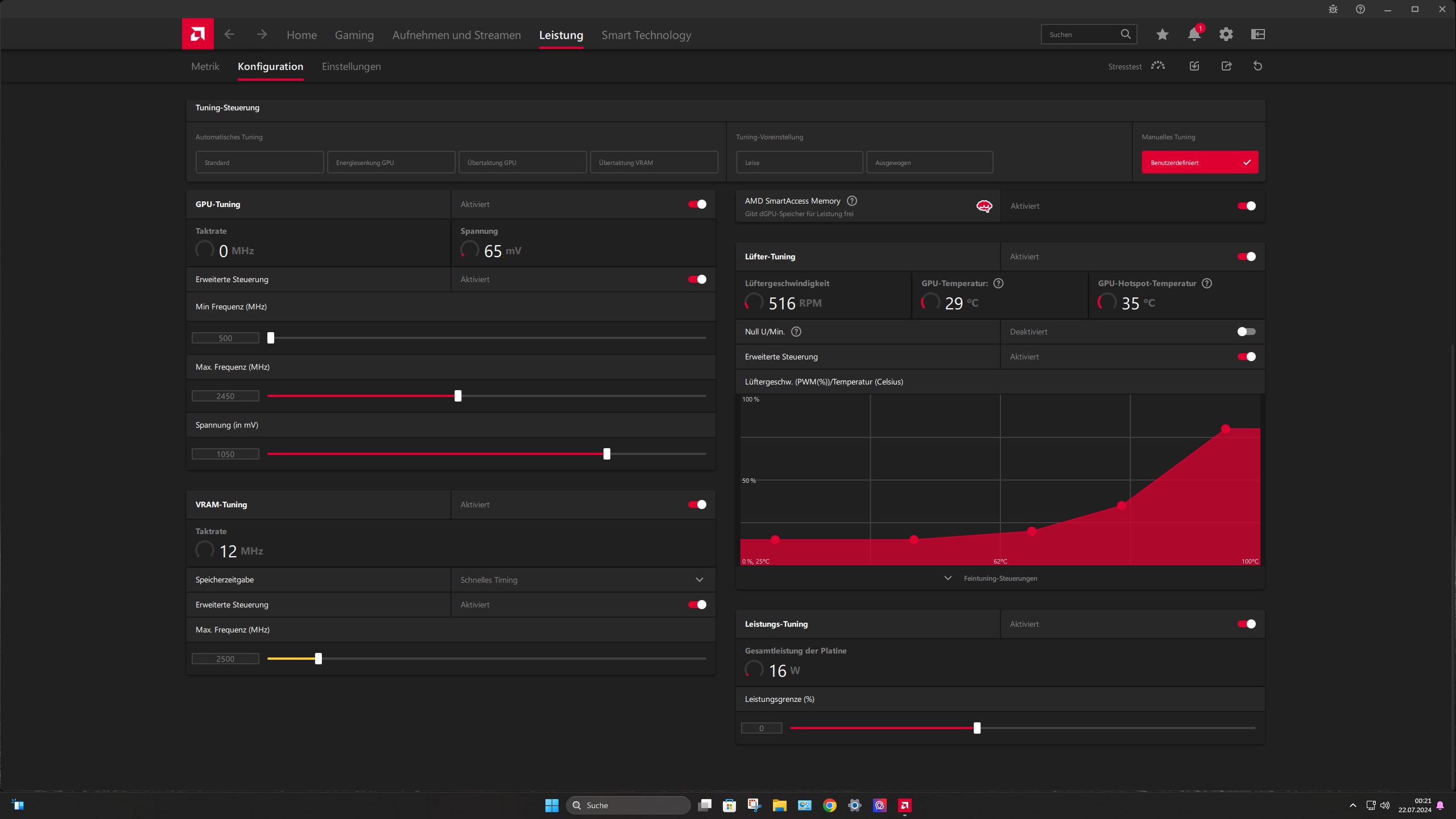Choose the Leise tuning preset
The image size is (1456, 819).
(x=799, y=163)
